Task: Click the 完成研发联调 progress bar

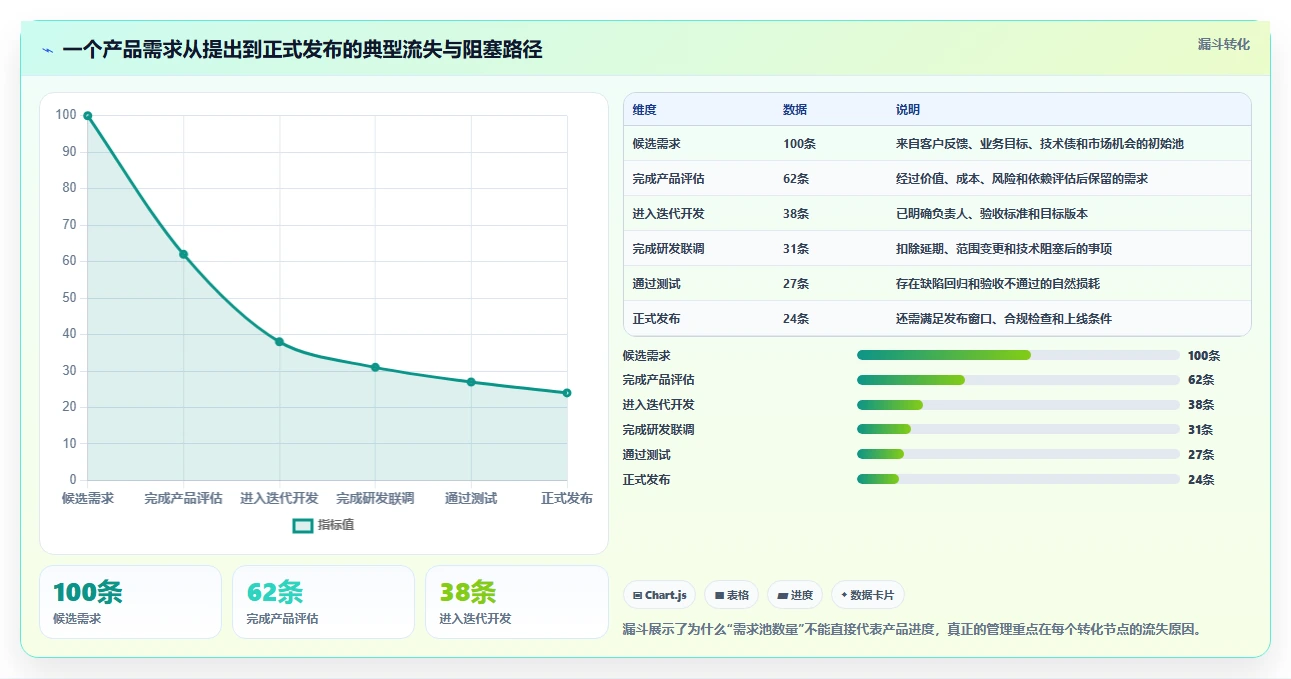Action: click(1018, 429)
